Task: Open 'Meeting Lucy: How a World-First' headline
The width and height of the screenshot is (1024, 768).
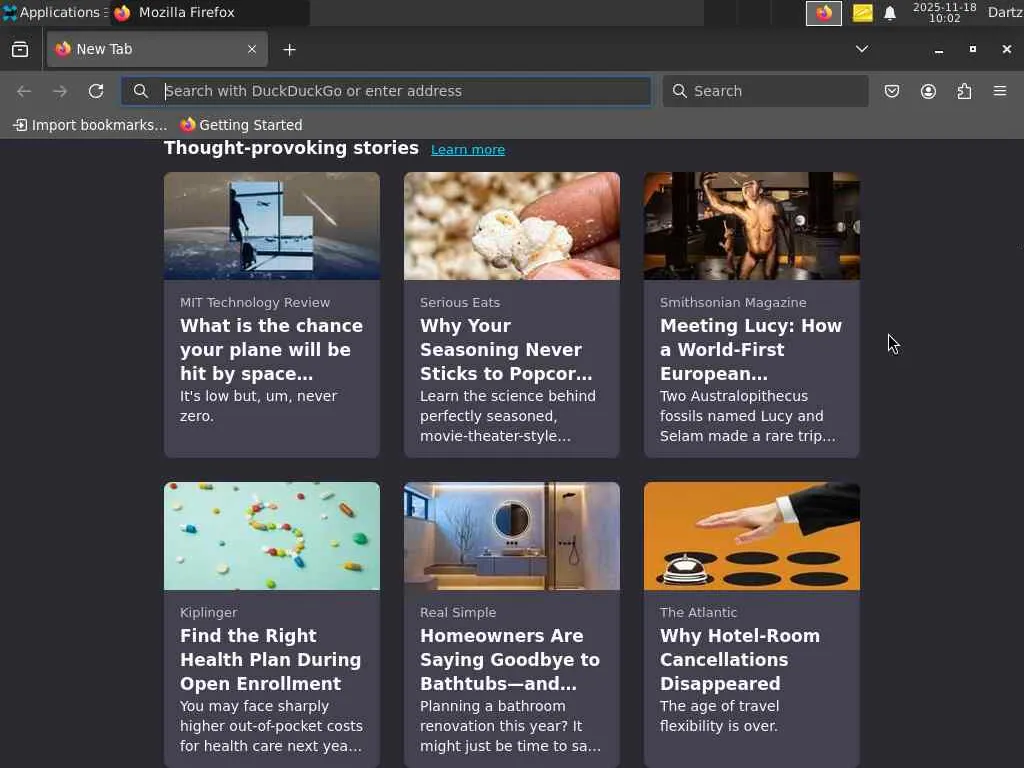Action: point(751,349)
